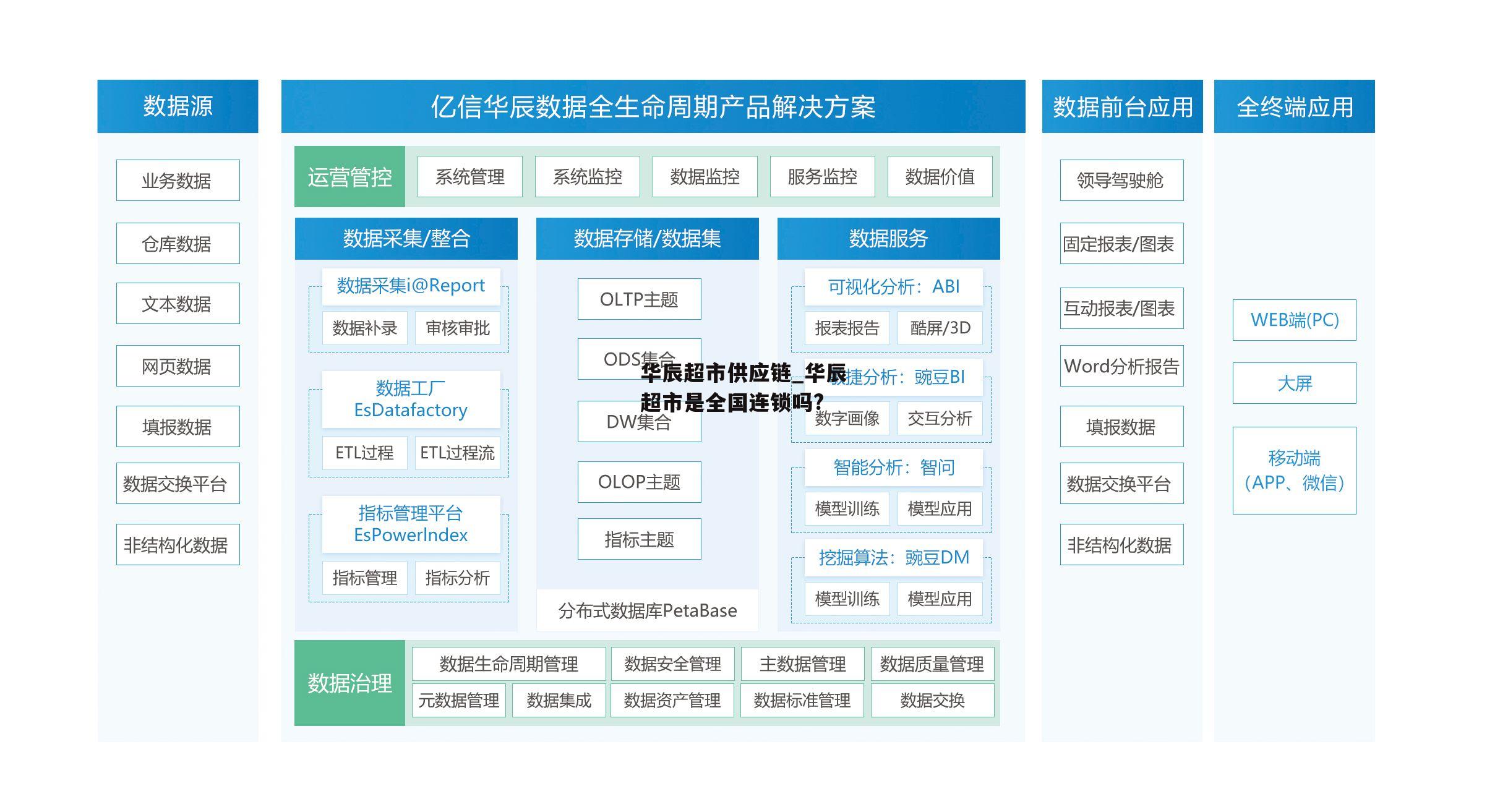Click 分布式数据库PetaBase label
The width and height of the screenshot is (1487, 812).
[x=648, y=610]
